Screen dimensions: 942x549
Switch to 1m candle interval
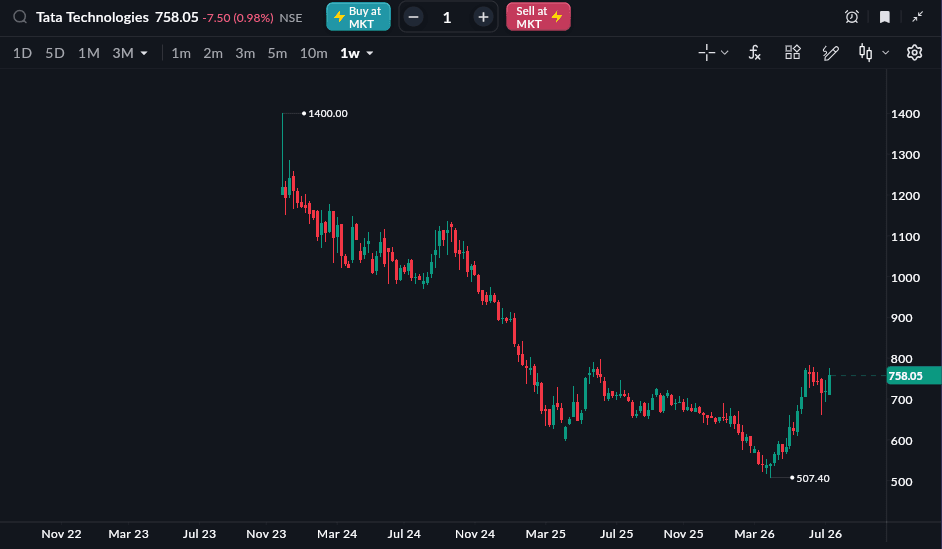click(181, 53)
